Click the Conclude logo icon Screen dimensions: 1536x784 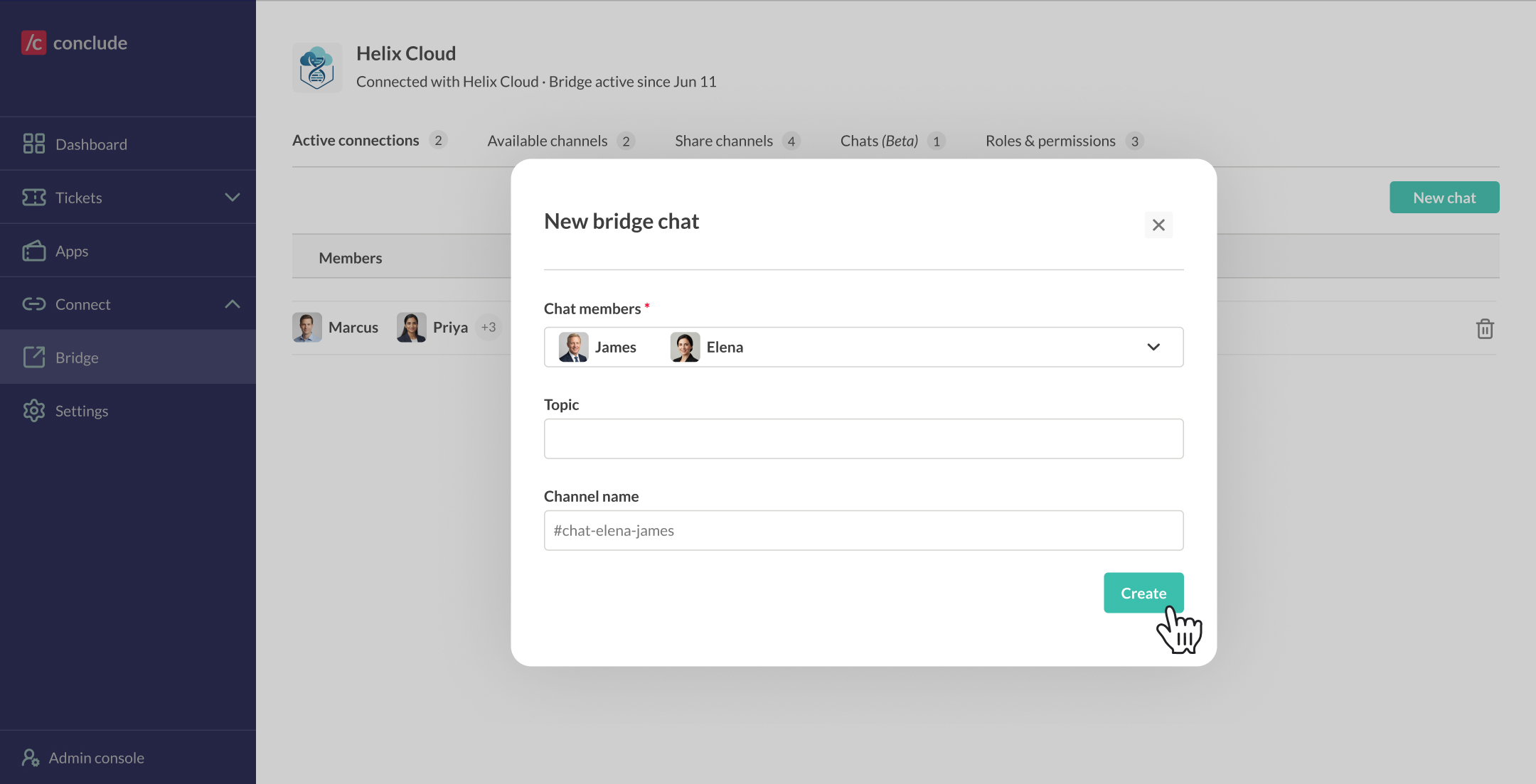33,43
